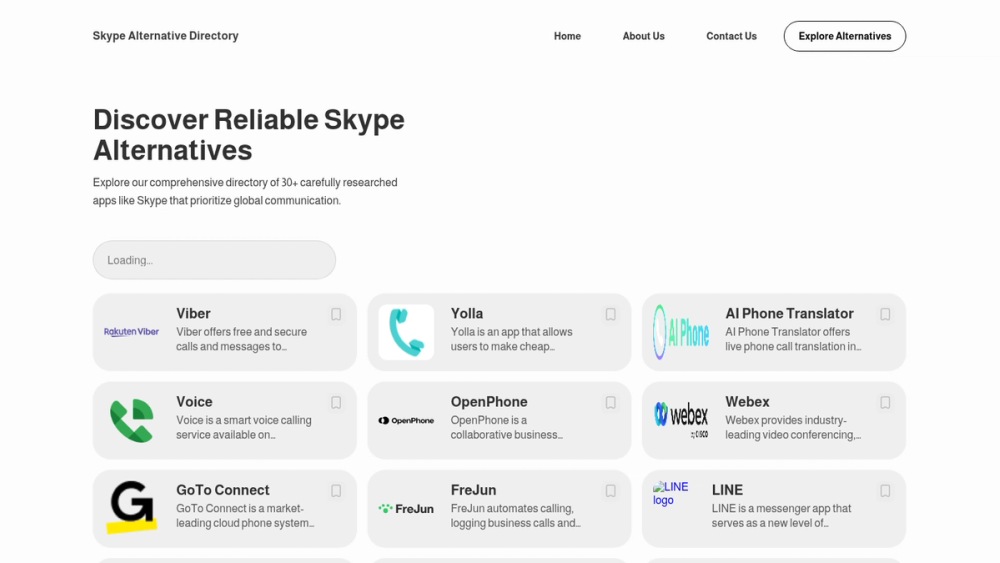Image resolution: width=1000 pixels, height=563 pixels.
Task: Click the FreJun logo
Action: 406,509
